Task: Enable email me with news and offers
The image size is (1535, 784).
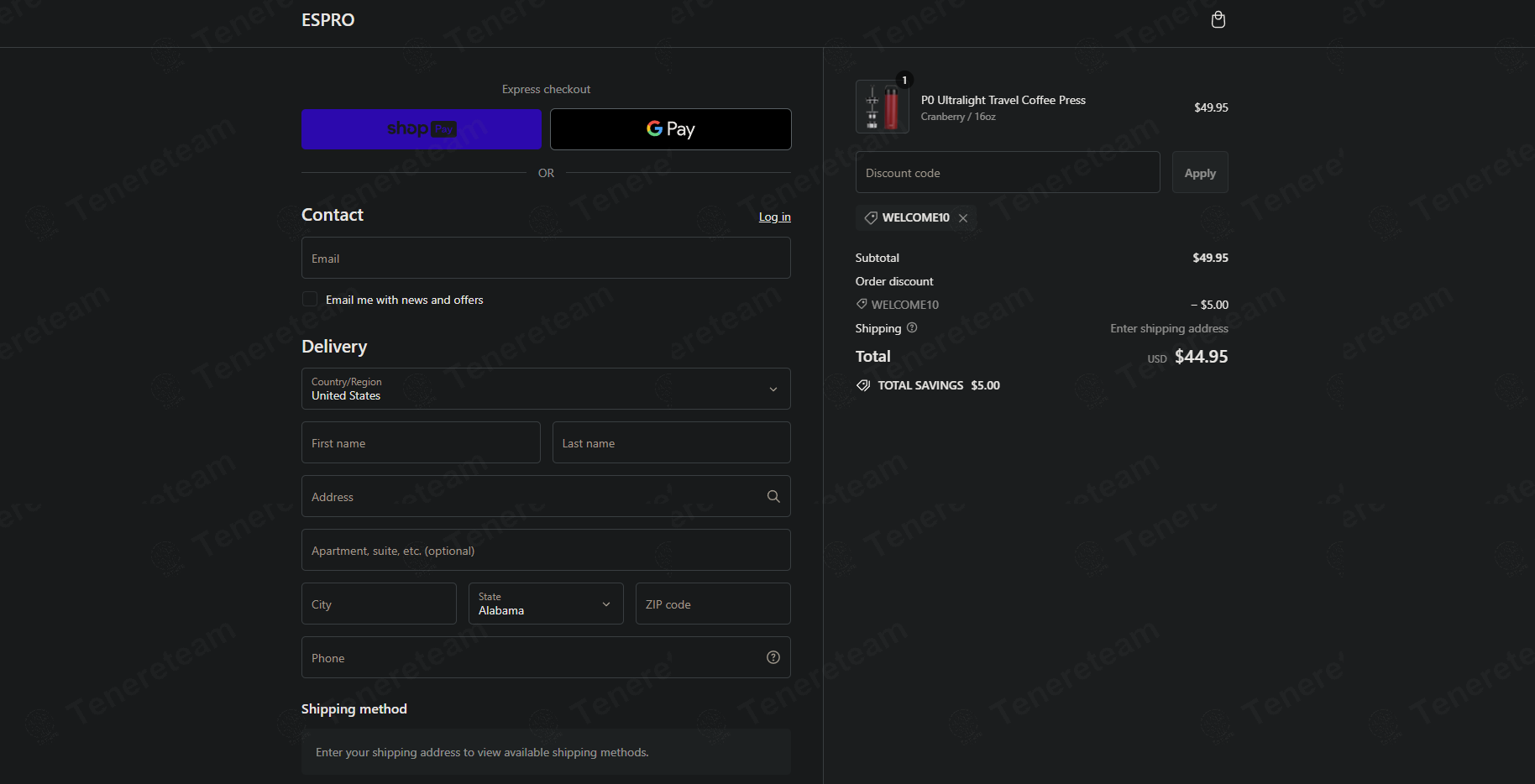Action: point(310,300)
